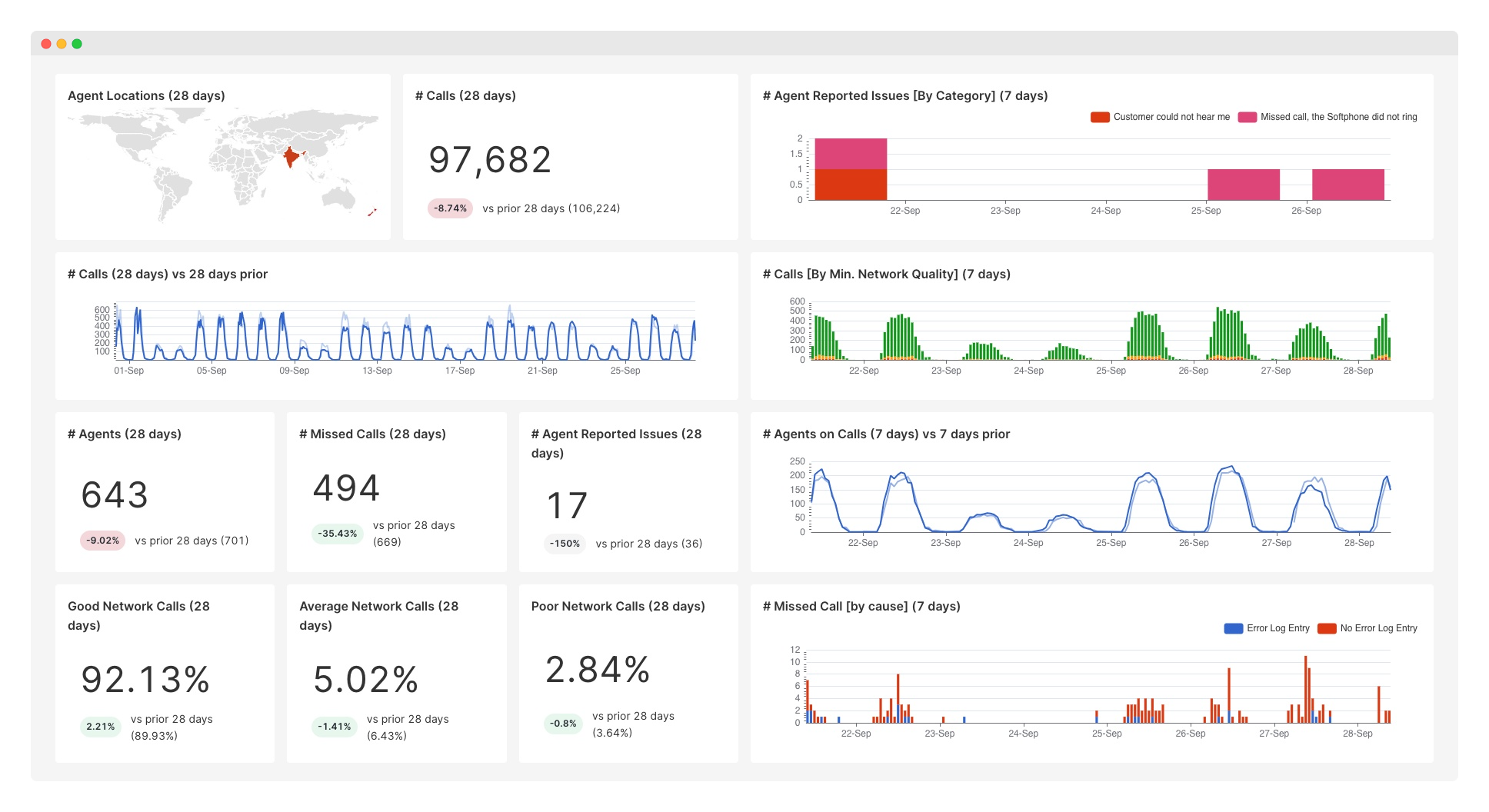
Task: Click 'vs prior 28 days (701)' text
Action: tap(192, 541)
